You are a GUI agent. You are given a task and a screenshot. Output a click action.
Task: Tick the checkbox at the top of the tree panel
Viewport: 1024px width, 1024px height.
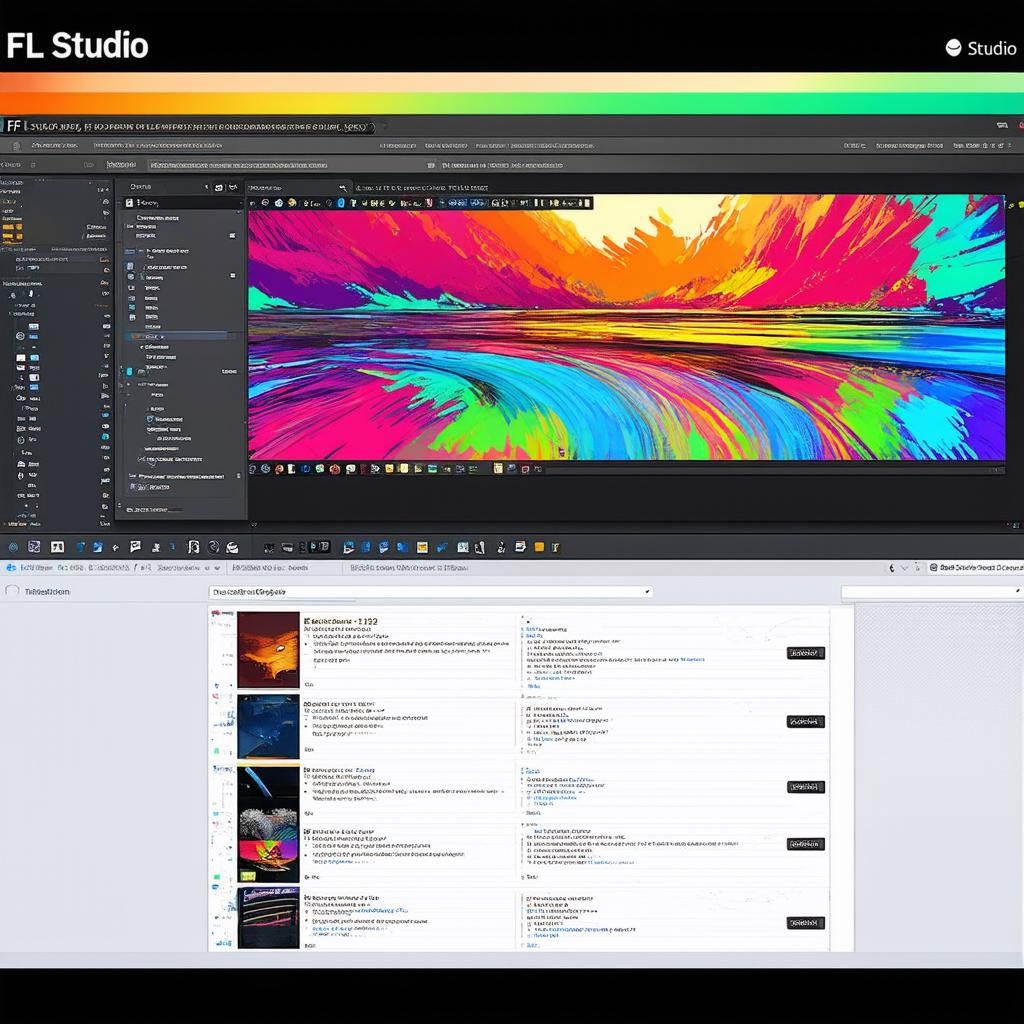point(129,203)
